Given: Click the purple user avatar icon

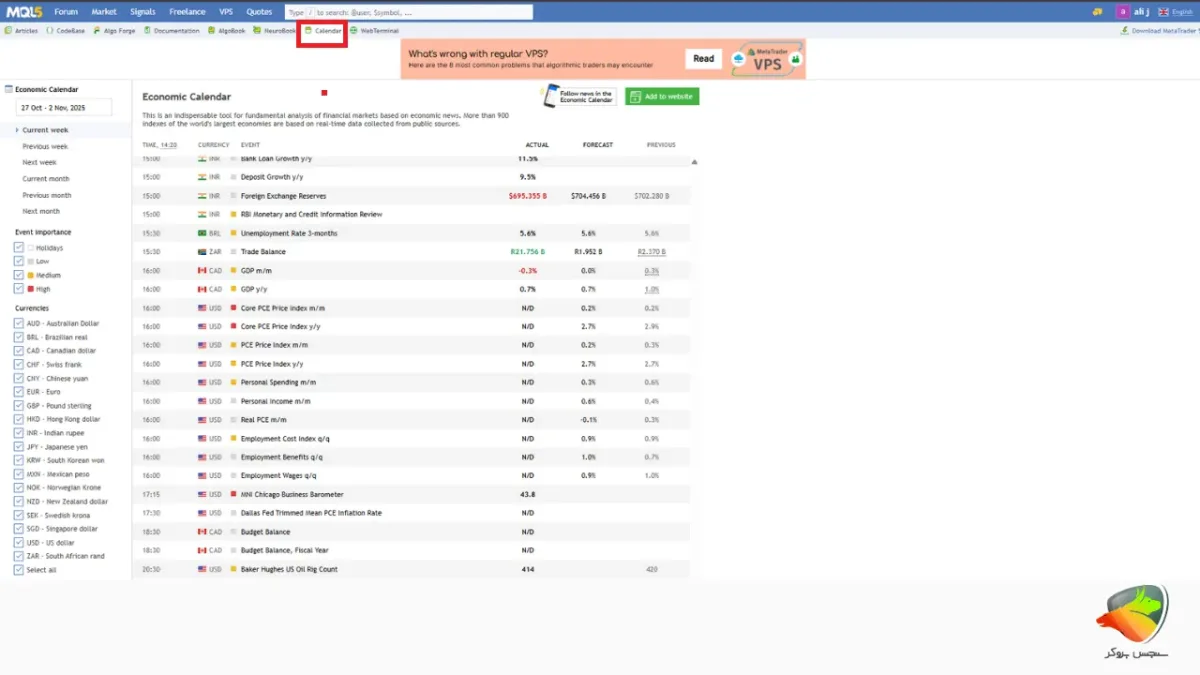Looking at the screenshot, I should (1123, 12).
